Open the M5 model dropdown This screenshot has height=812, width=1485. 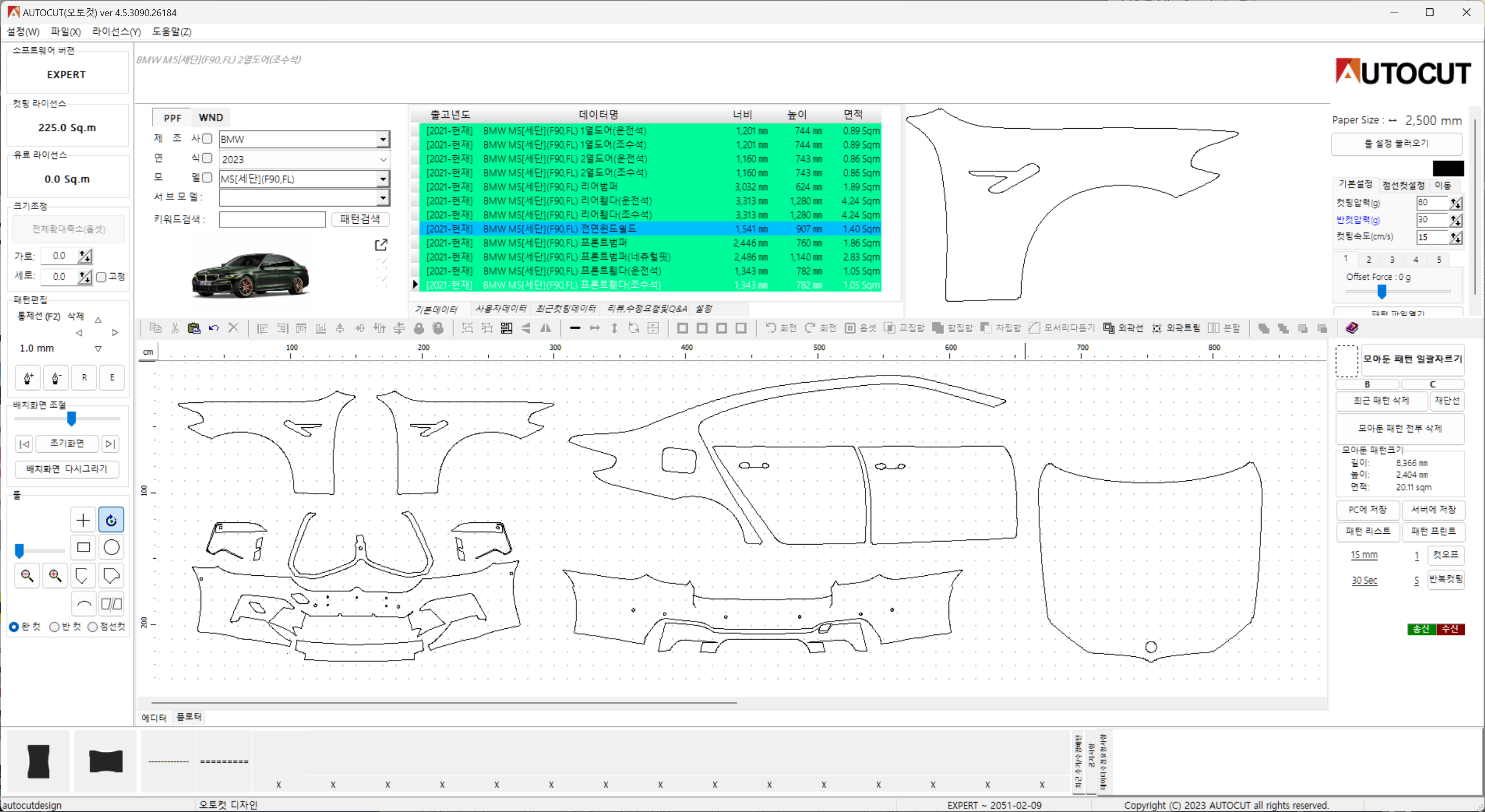[x=383, y=179]
